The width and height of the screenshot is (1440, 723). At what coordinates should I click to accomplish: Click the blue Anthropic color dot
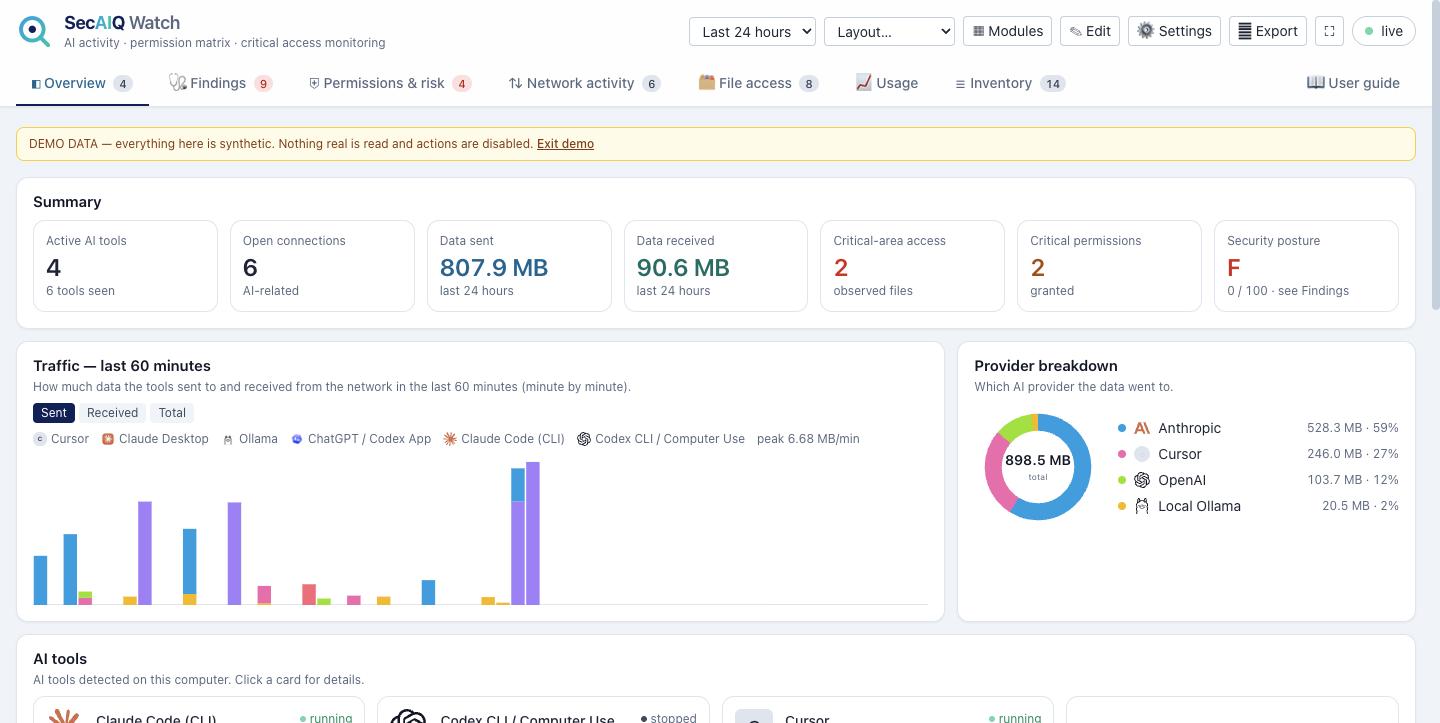[x=1122, y=428]
